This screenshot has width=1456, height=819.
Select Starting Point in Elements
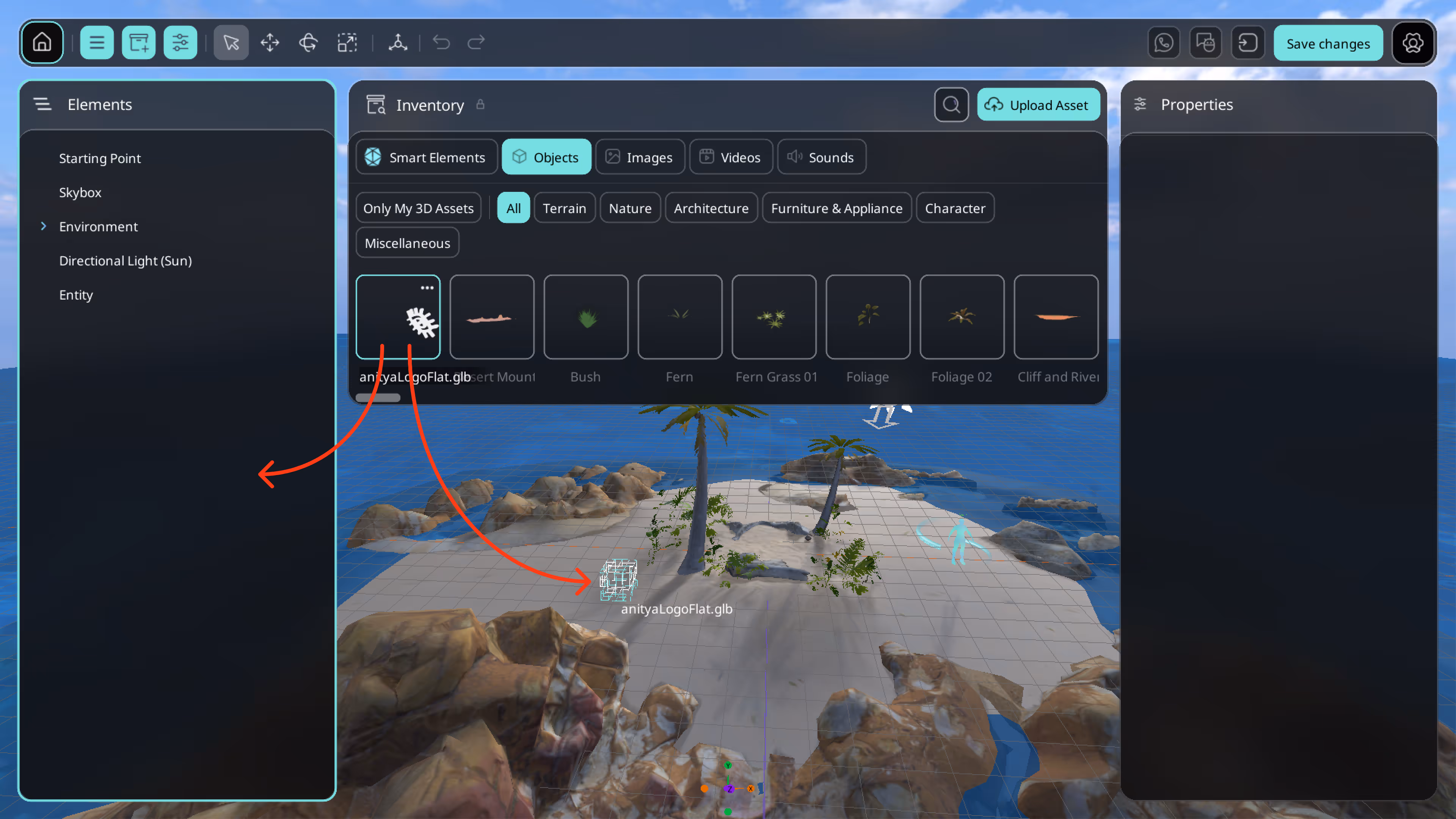99,158
